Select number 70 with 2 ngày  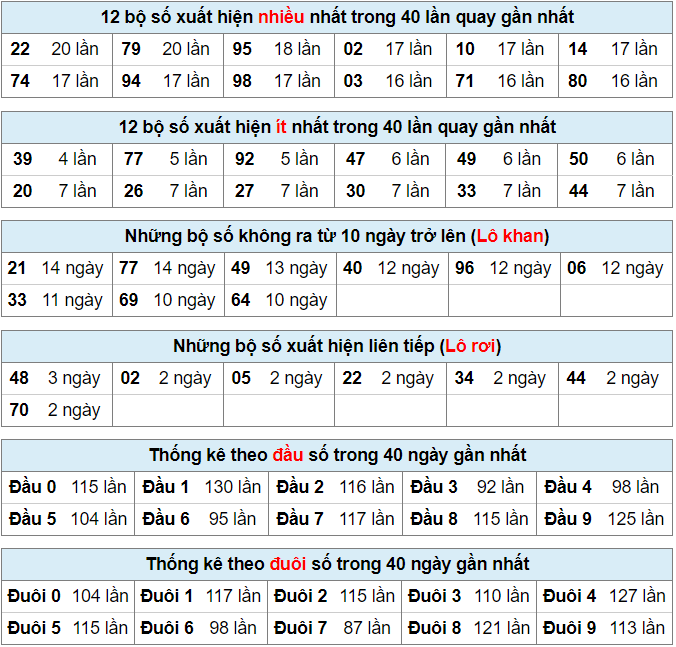pyautogui.click(x=57, y=410)
